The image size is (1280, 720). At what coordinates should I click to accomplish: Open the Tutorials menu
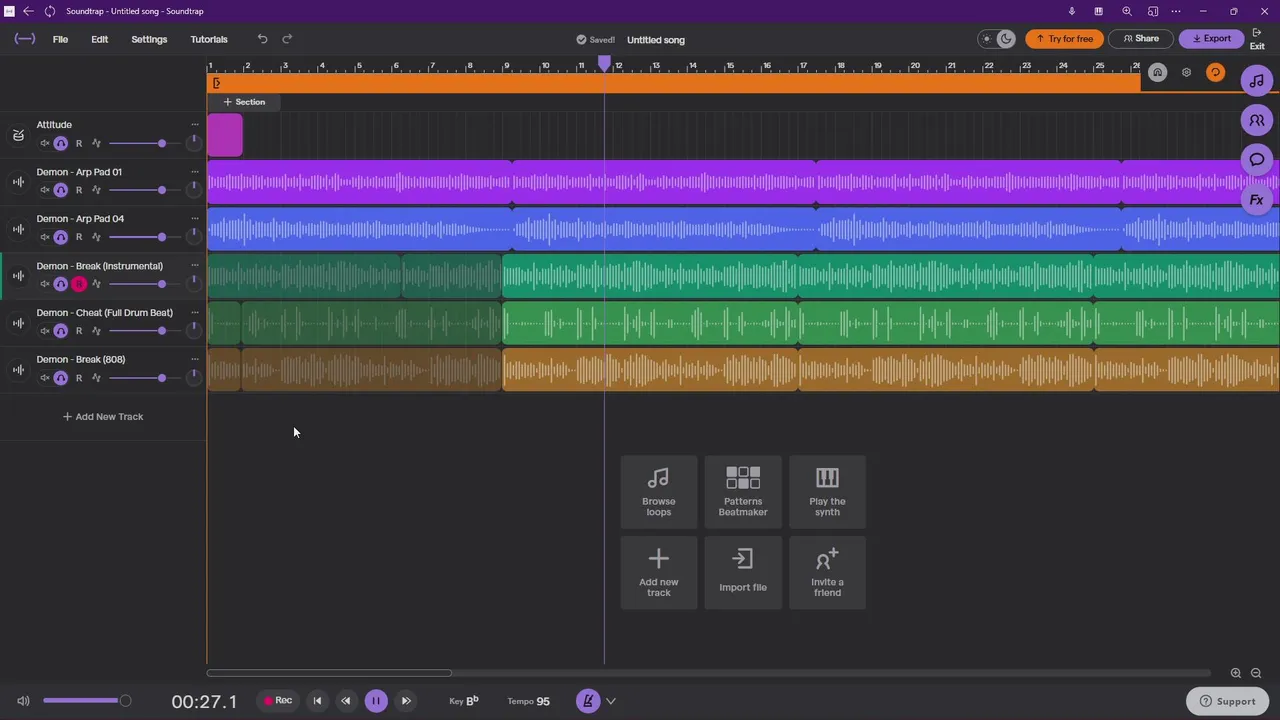pyautogui.click(x=209, y=39)
